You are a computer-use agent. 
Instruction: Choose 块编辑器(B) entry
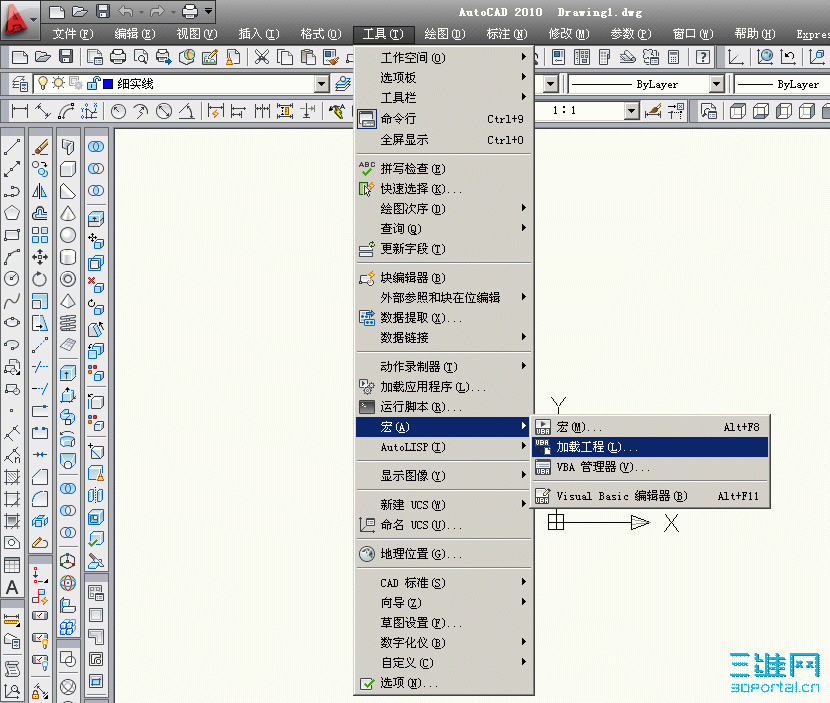[x=444, y=277]
